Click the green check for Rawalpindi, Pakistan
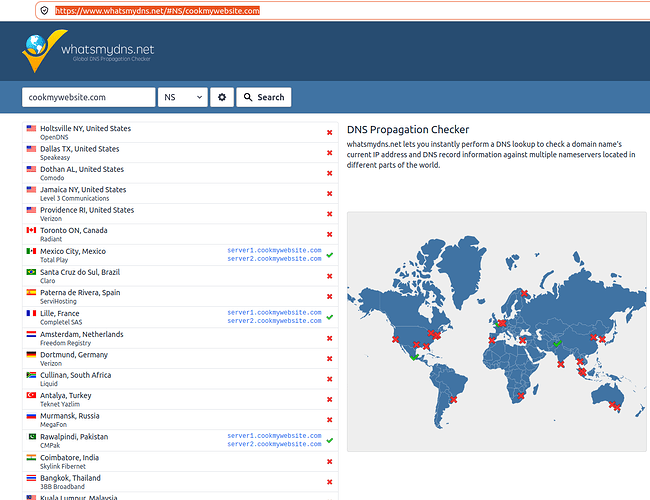The width and height of the screenshot is (650, 500). (x=330, y=440)
